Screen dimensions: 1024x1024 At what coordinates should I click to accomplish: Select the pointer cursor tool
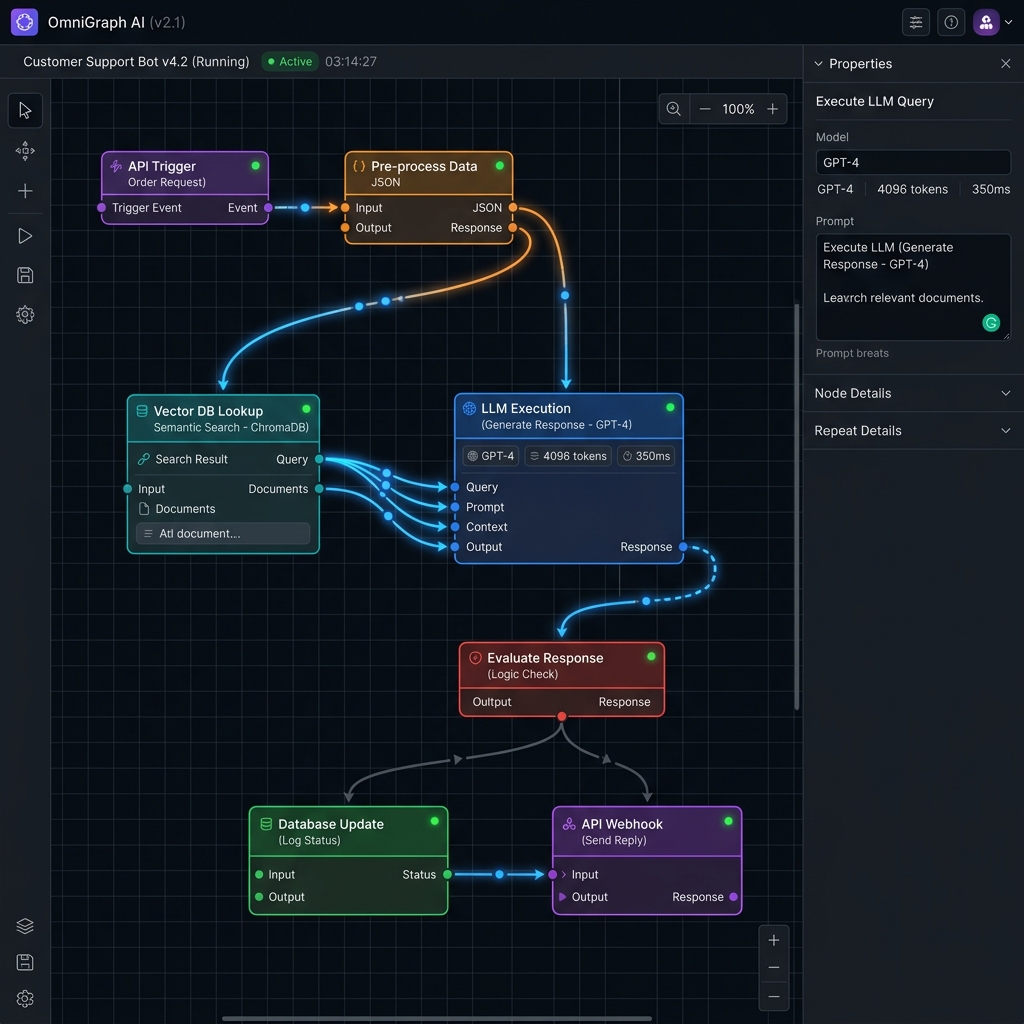tap(25, 110)
